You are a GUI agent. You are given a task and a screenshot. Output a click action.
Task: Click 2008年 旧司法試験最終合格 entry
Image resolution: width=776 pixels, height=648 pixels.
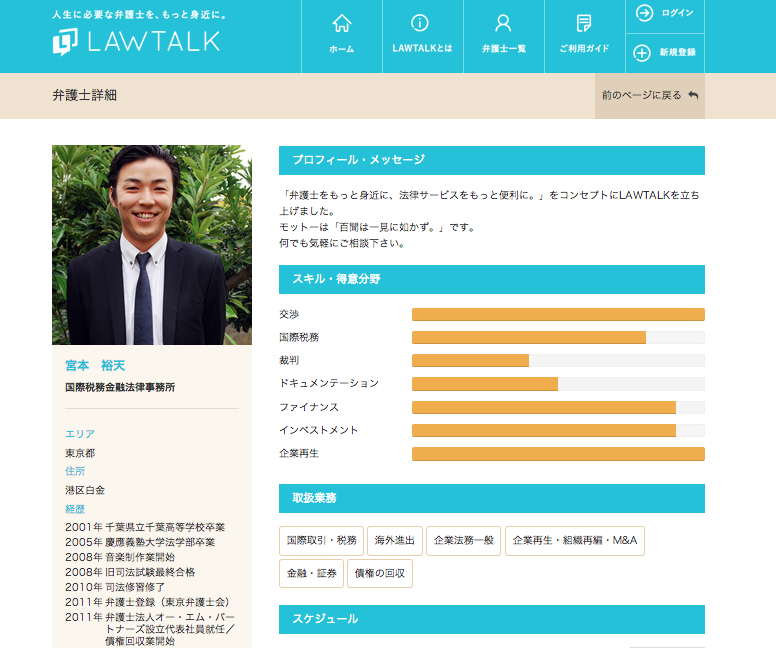click(x=130, y=572)
